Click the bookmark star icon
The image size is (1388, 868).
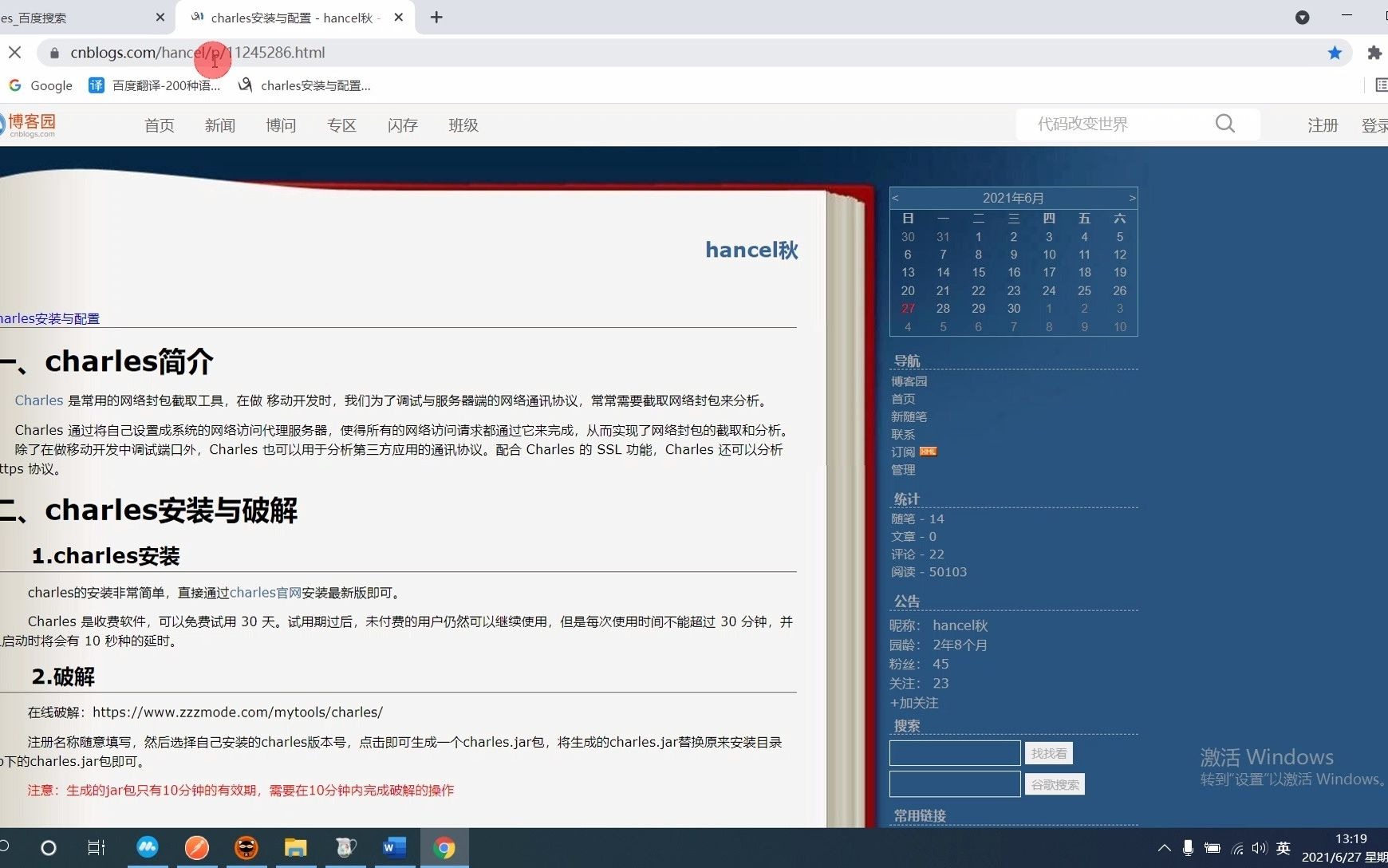(x=1335, y=53)
